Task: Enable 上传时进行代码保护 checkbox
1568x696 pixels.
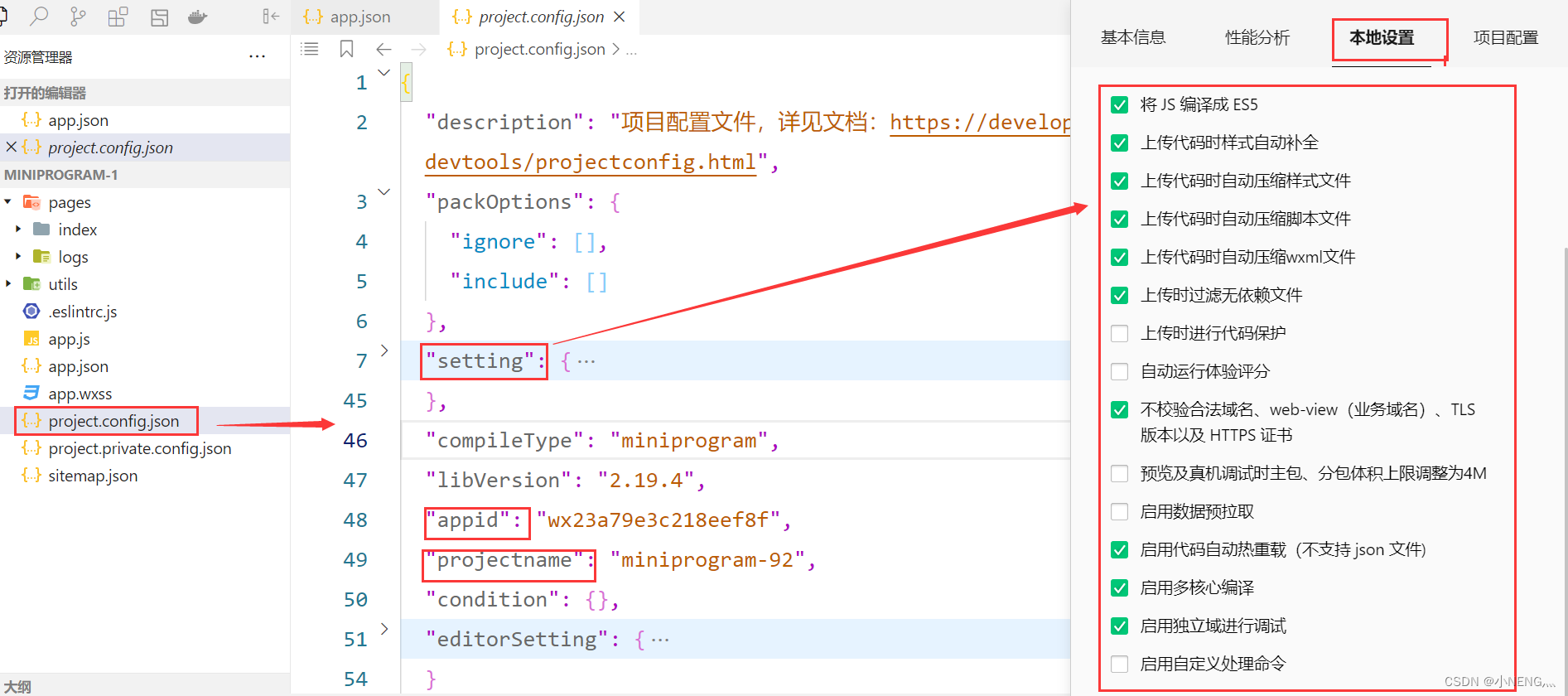Action: pyautogui.click(x=1119, y=333)
